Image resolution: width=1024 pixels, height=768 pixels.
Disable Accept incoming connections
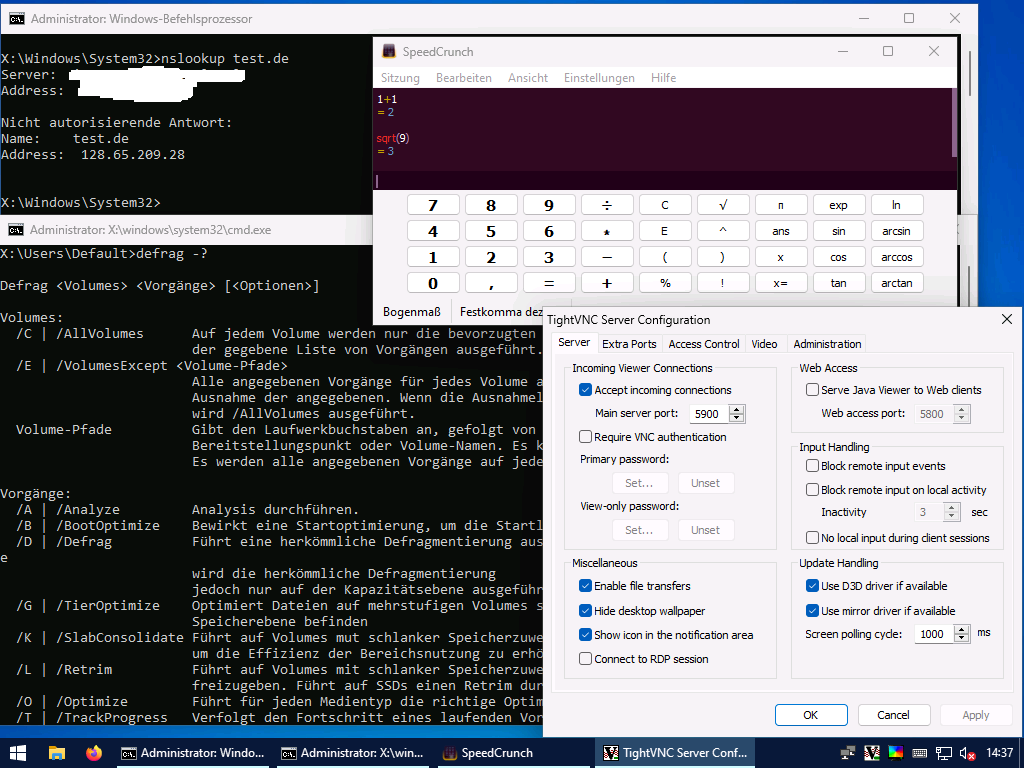[x=586, y=390]
